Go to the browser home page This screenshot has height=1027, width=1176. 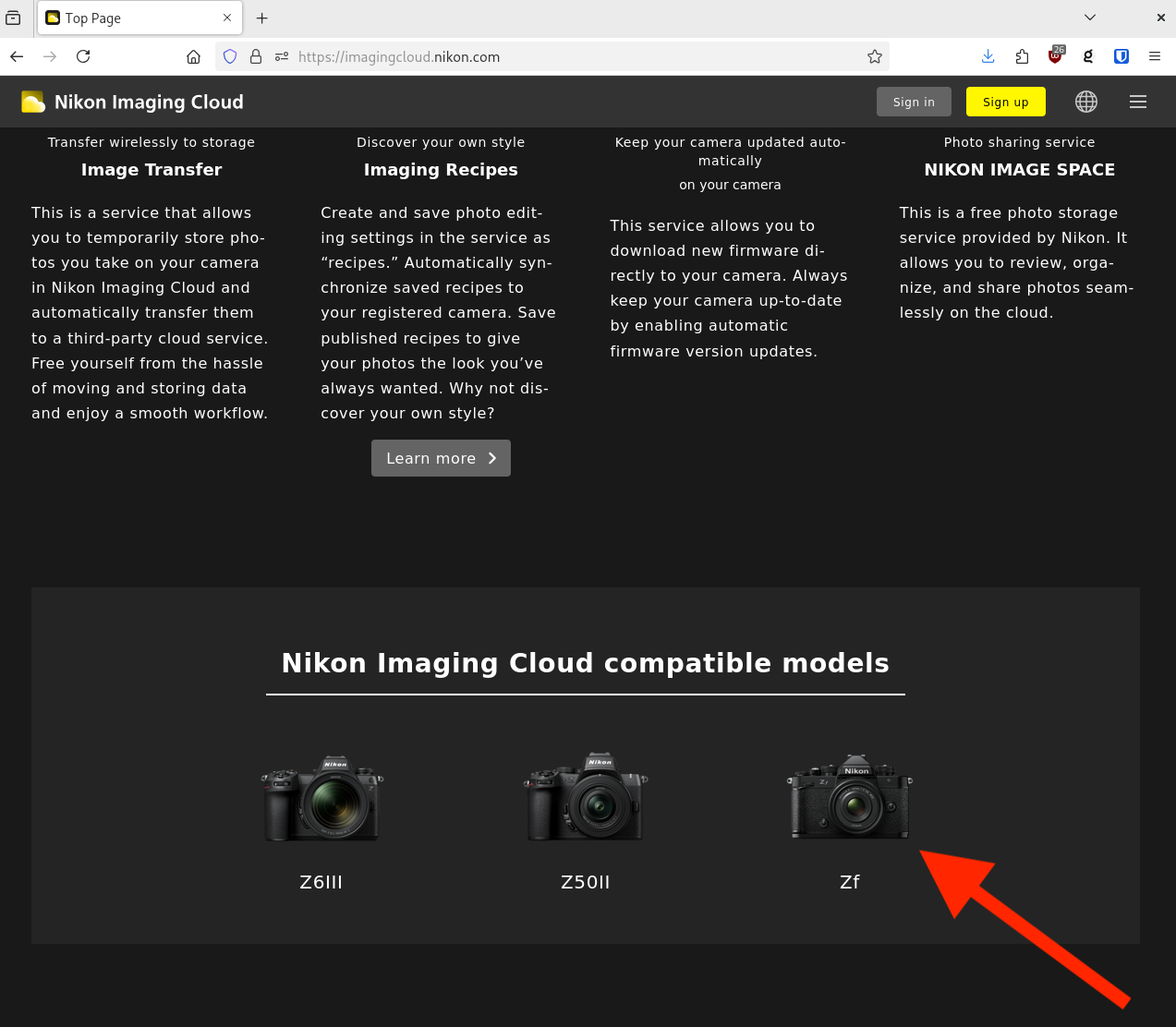193,57
